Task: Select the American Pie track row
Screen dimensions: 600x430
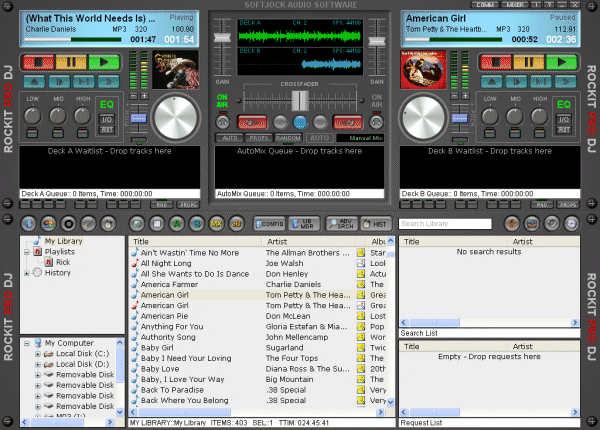Action: point(258,316)
